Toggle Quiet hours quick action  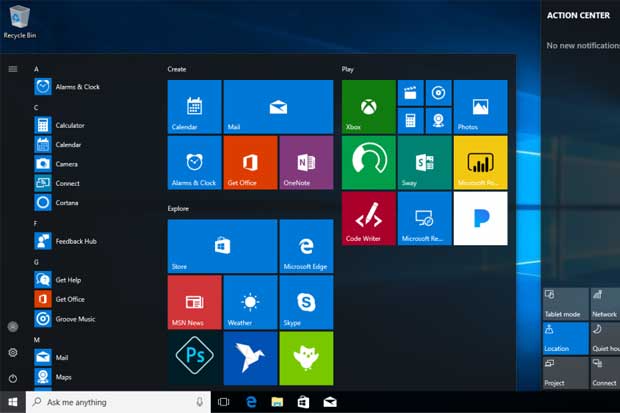[x=605, y=338]
